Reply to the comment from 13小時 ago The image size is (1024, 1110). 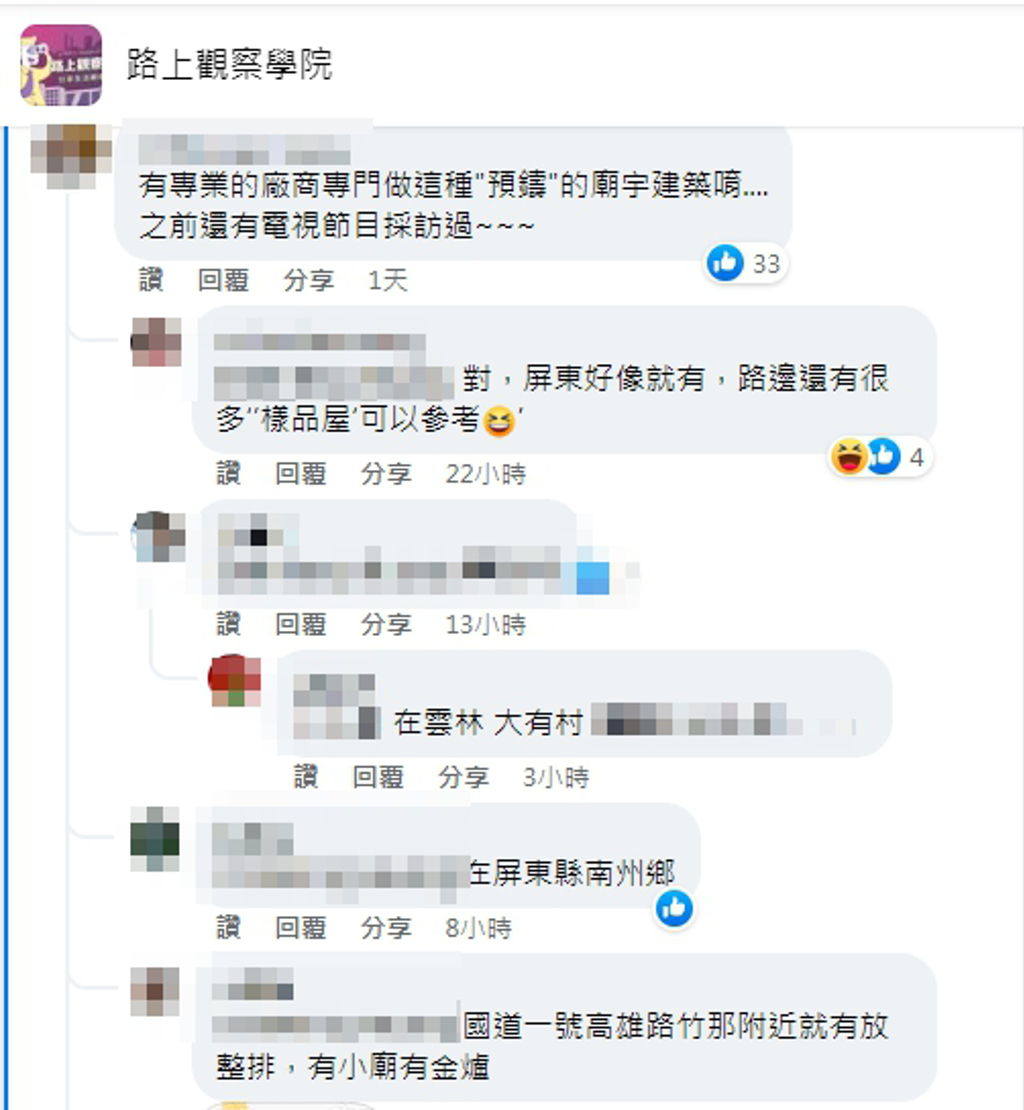coord(301,624)
